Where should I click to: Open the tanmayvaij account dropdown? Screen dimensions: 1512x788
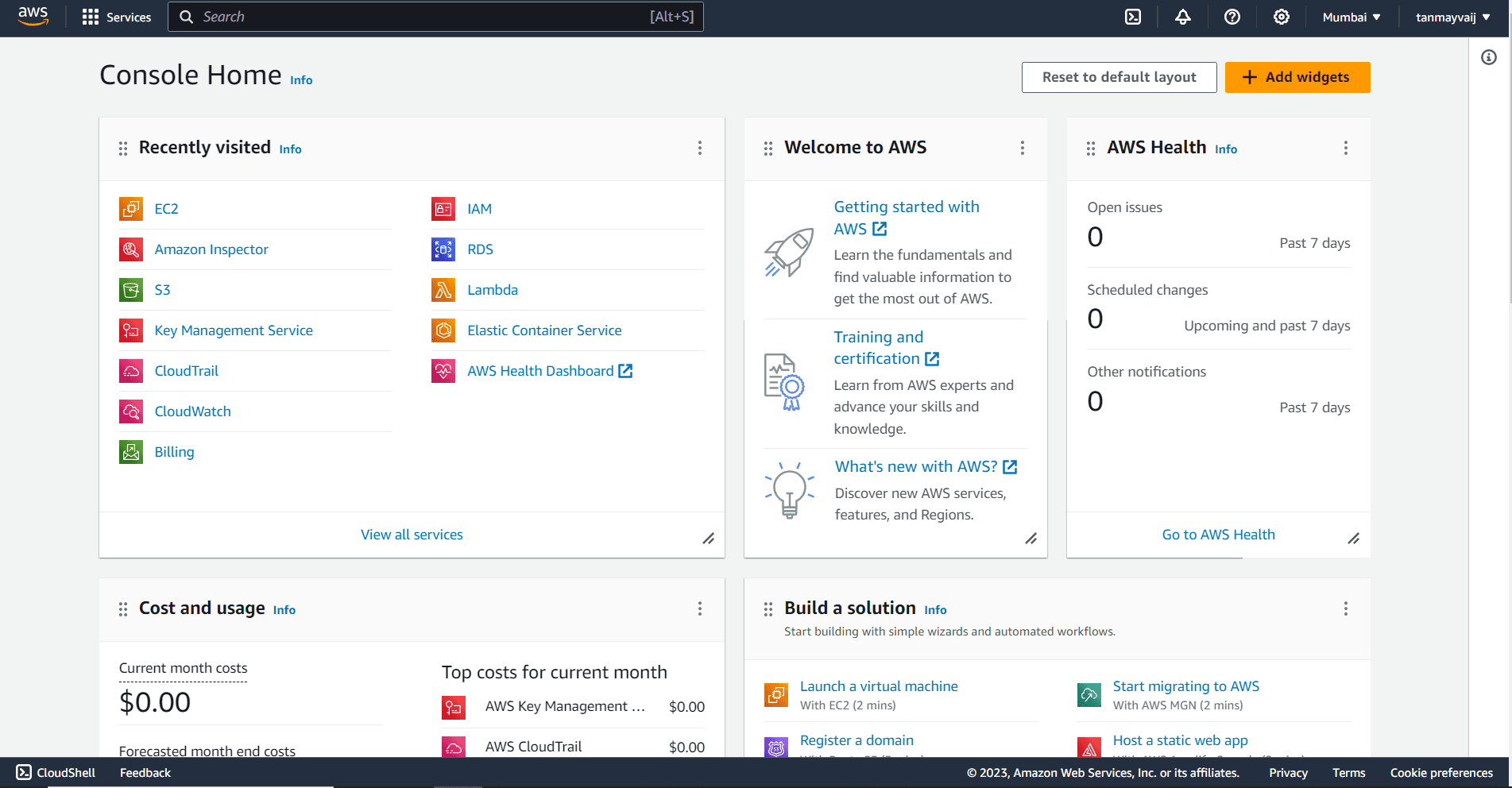pyautogui.click(x=1452, y=17)
